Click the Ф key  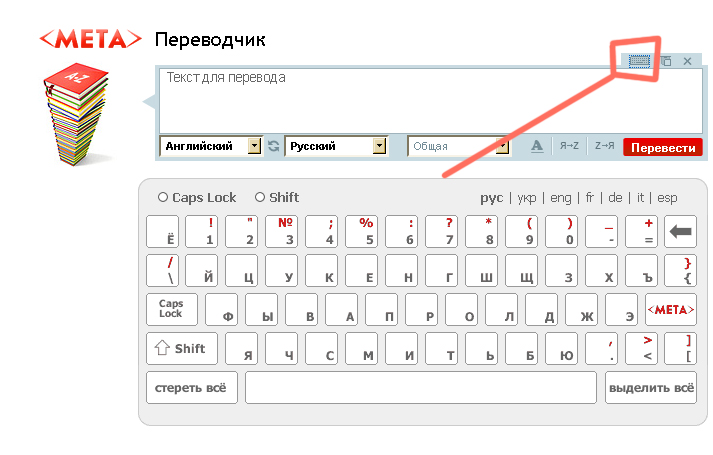[221, 310]
